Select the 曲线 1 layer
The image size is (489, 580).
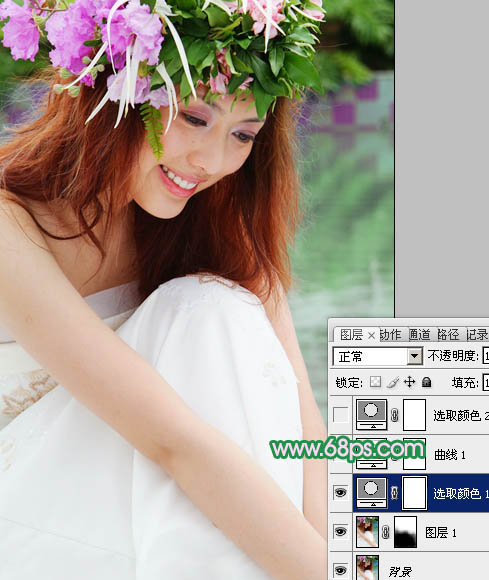point(421,455)
